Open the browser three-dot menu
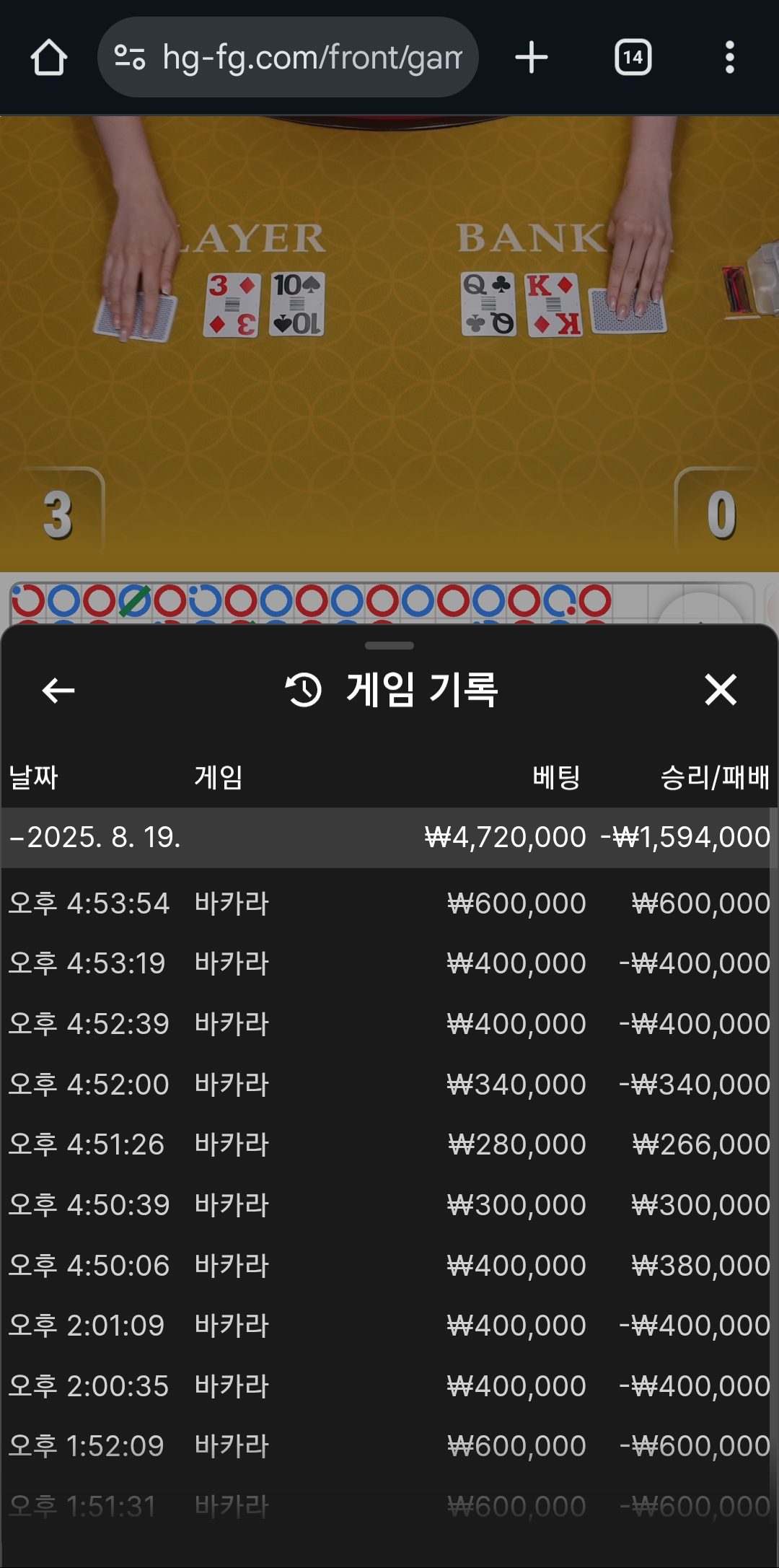This screenshot has height=1568, width=779. pyautogui.click(x=730, y=58)
